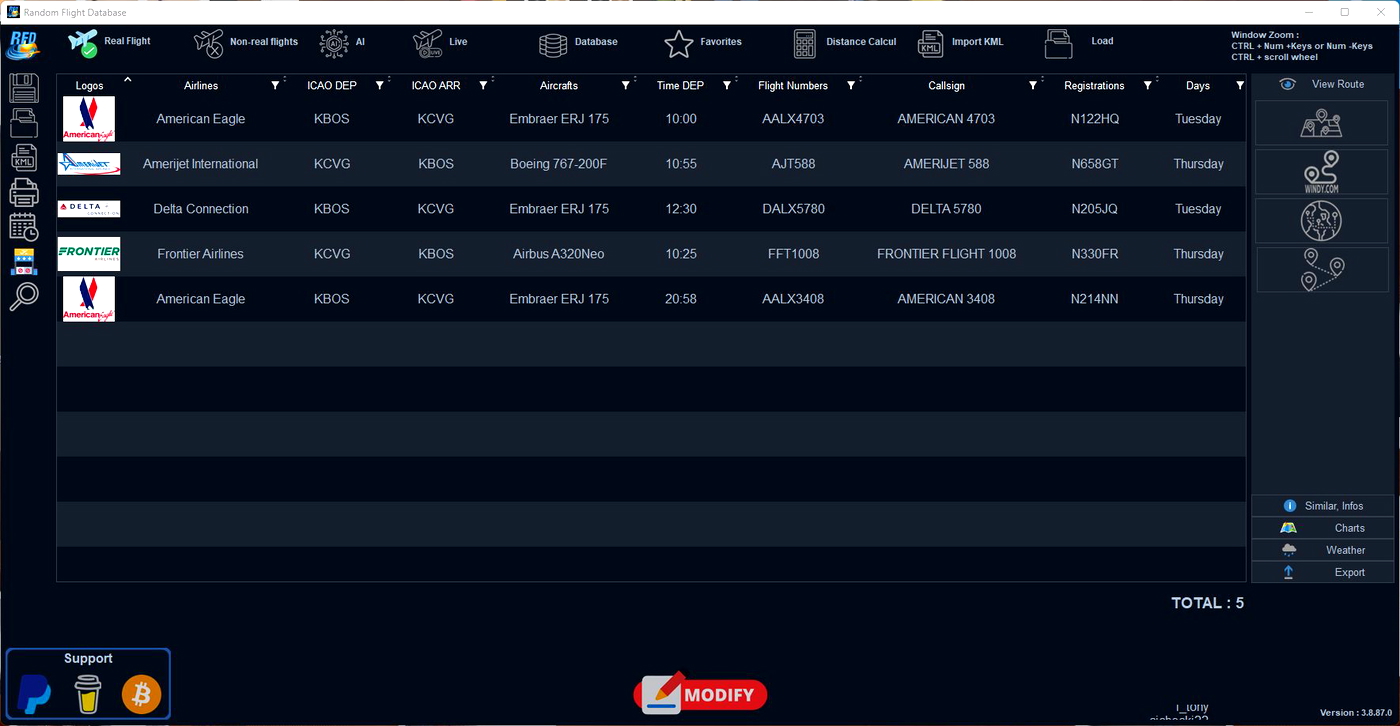Open Days column filter dropdown

tap(1240, 86)
